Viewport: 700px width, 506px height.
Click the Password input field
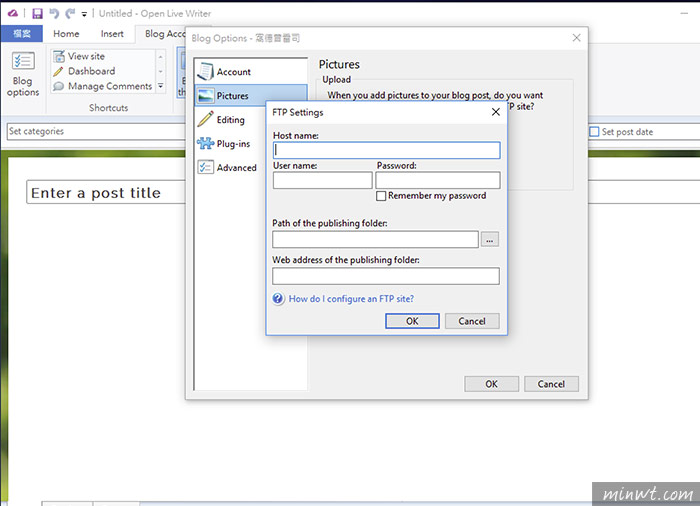(438, 180)
